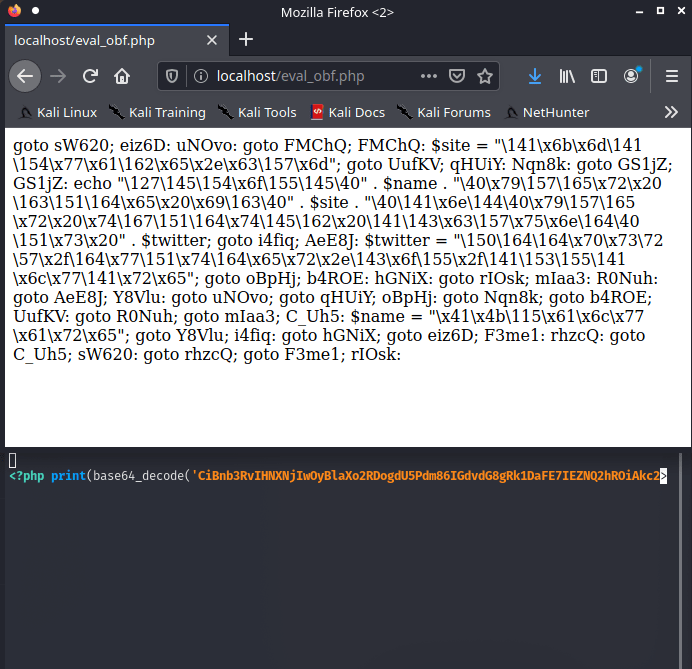Toggle the sidebar view
Viewport: 692px width, 669px height.
pyautogui.click(x=599, y=76)
